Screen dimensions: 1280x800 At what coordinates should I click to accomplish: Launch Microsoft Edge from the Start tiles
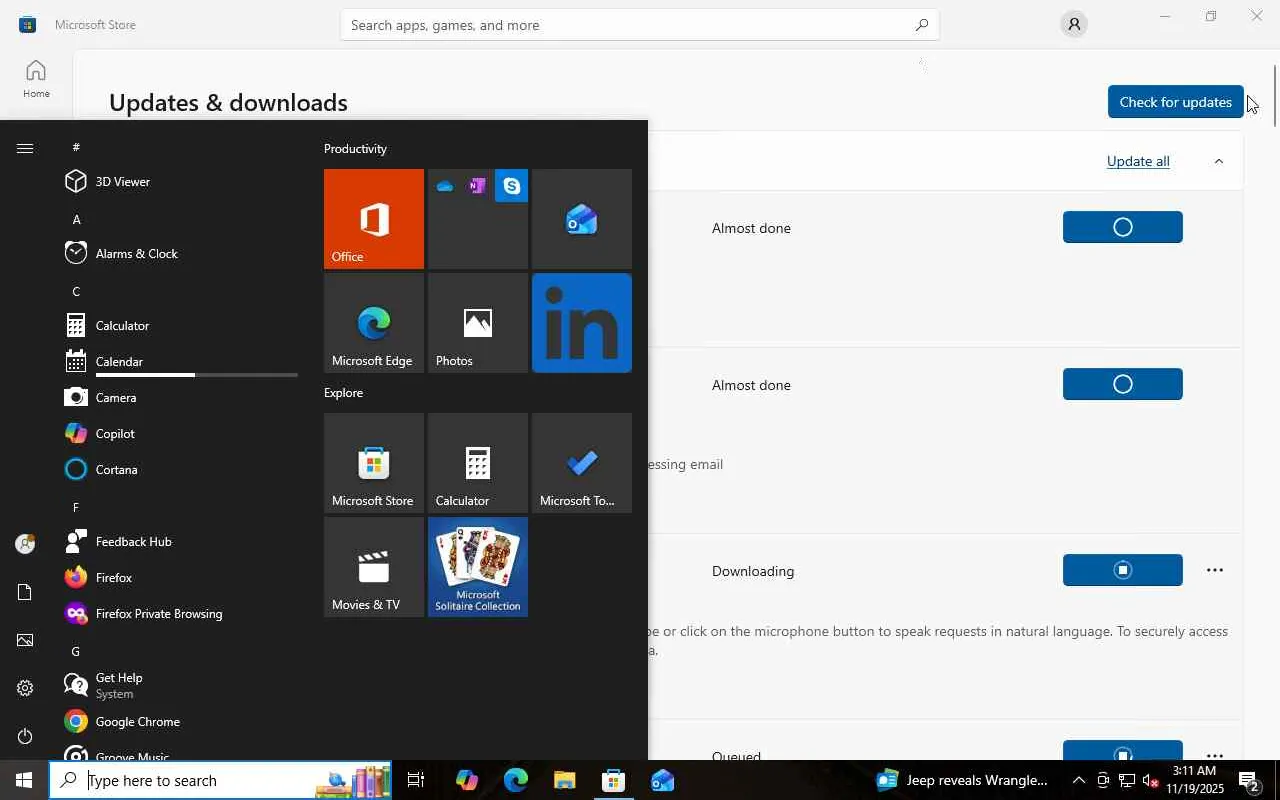374,323
